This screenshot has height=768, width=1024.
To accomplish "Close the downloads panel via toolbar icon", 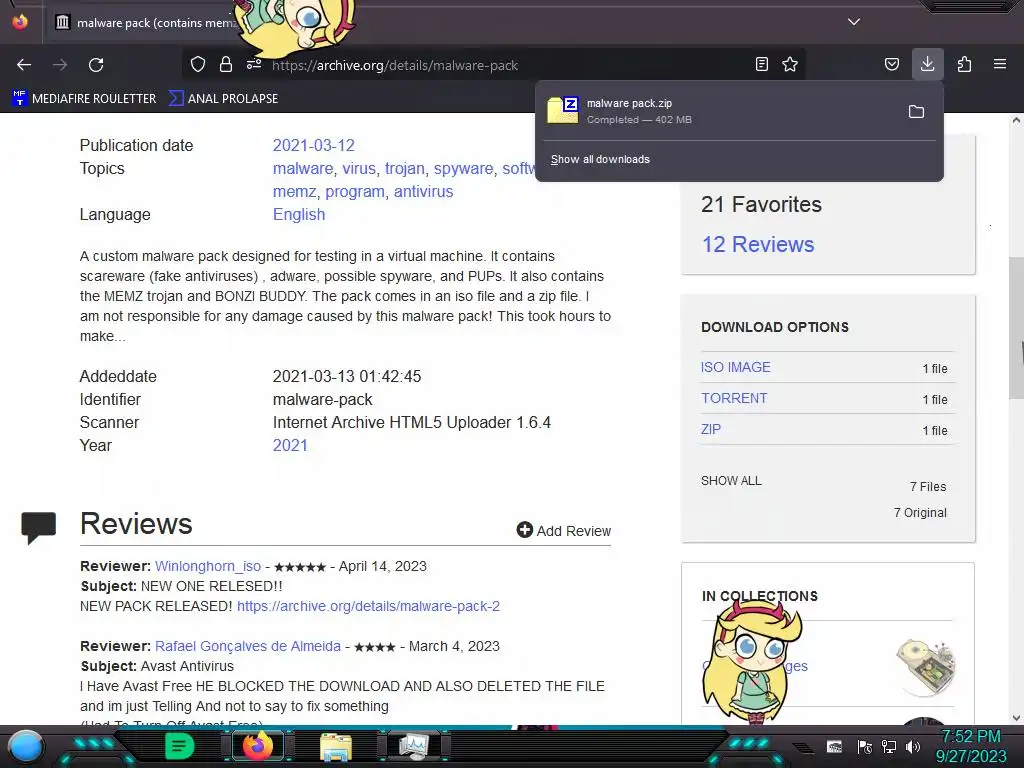I will point(927,64).
